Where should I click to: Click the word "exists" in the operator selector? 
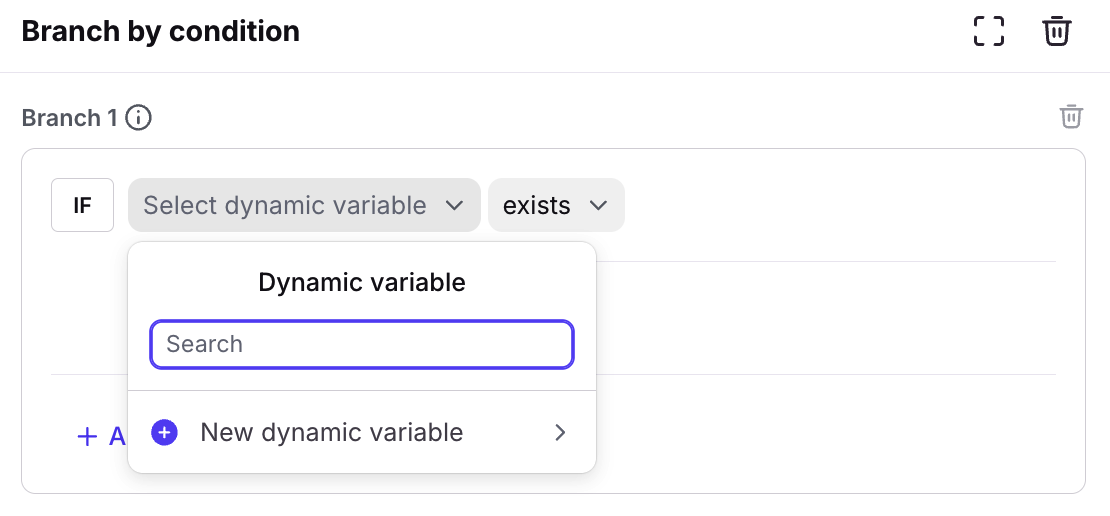tap(537, 205)
